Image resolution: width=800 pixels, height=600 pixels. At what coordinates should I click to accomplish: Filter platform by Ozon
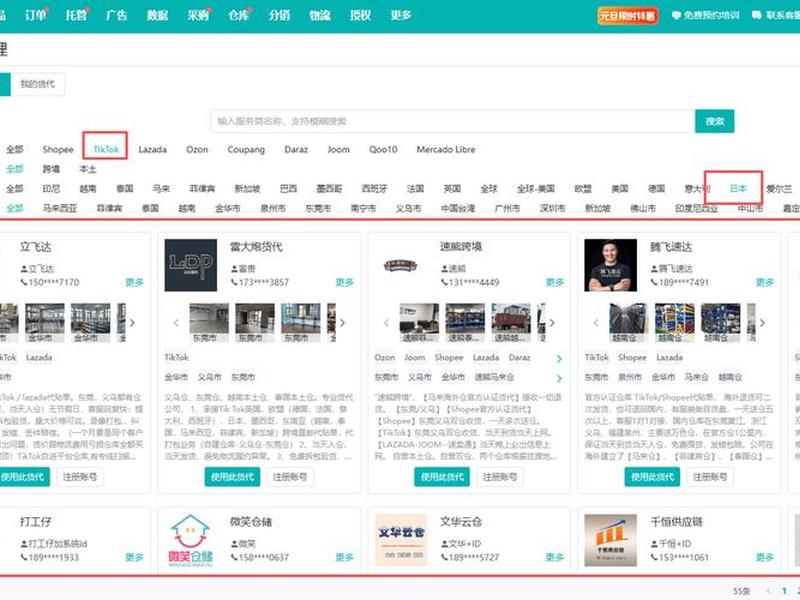(x=197, y=149)
